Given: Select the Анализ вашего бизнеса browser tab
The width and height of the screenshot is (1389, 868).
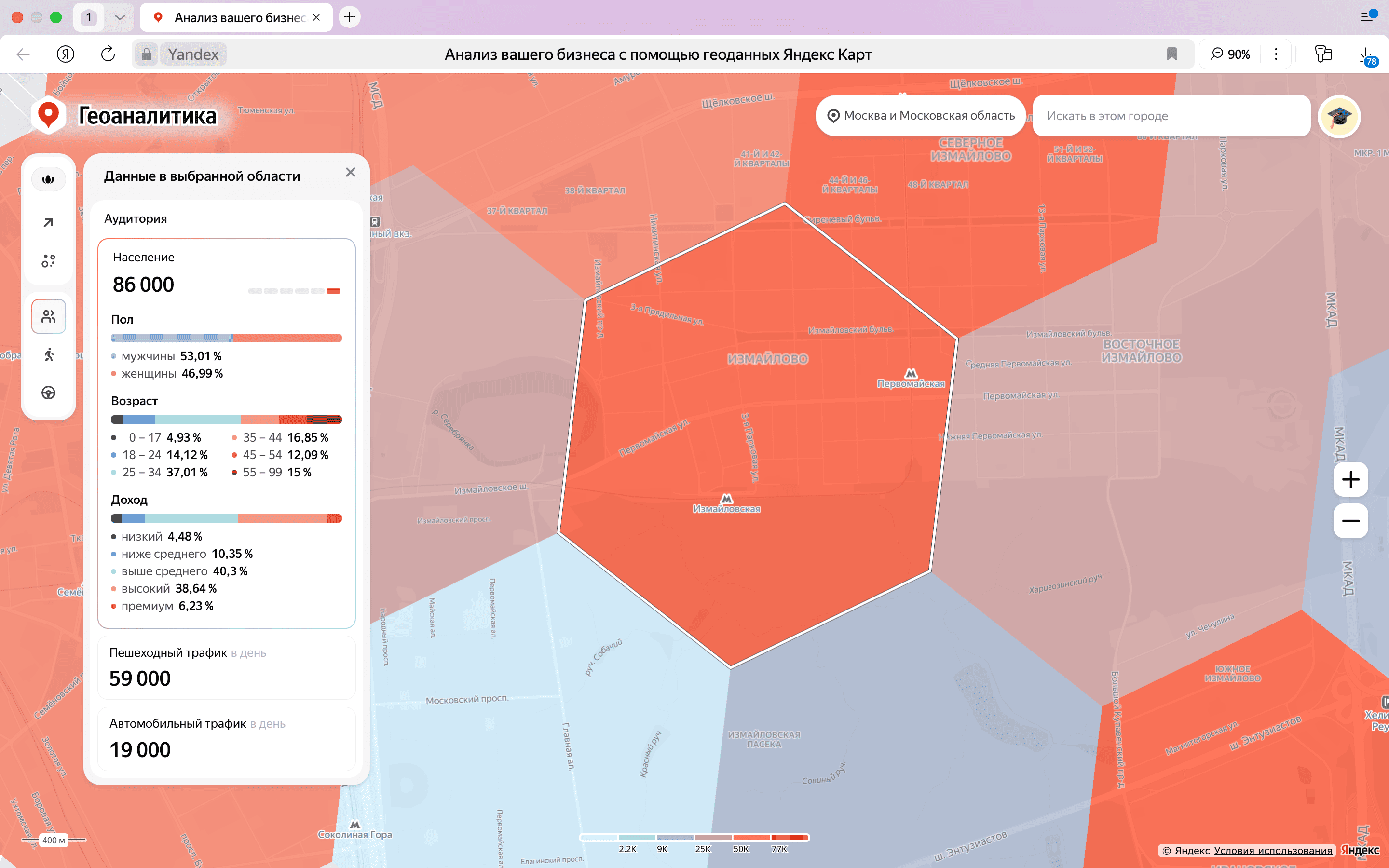Looking at the screenshot, I should pyautogui.click(x=236, y=17).
